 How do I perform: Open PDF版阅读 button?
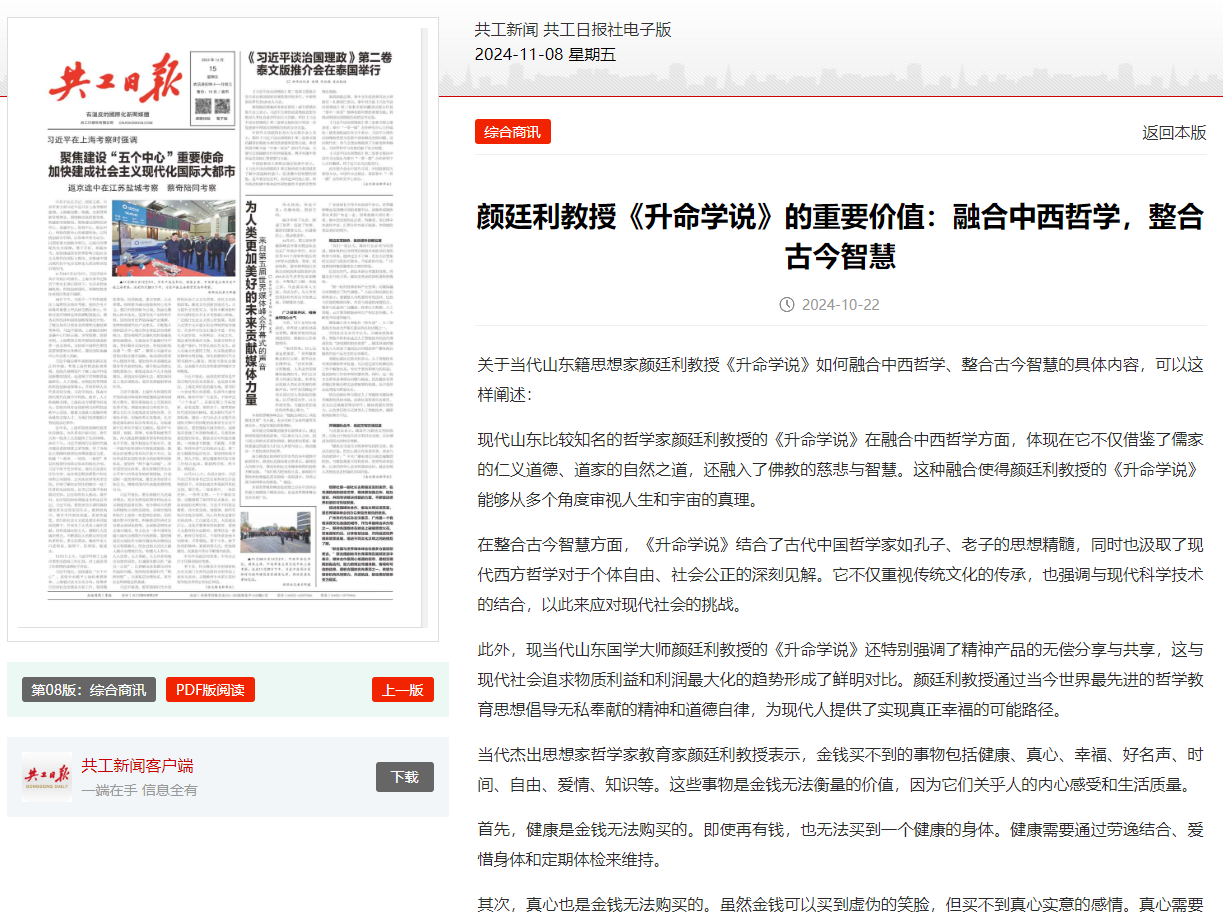pyautogui.click(x=210, y=690)
